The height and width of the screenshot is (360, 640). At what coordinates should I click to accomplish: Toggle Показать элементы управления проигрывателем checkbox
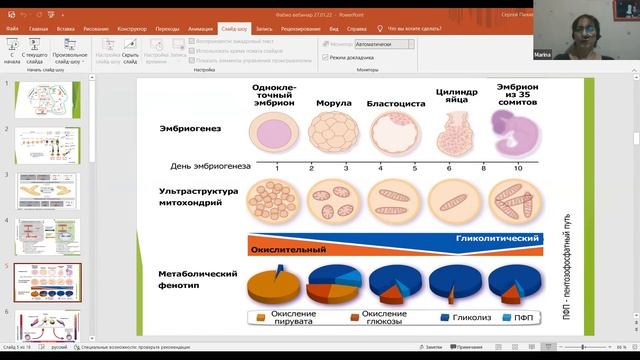coord(192,60)
